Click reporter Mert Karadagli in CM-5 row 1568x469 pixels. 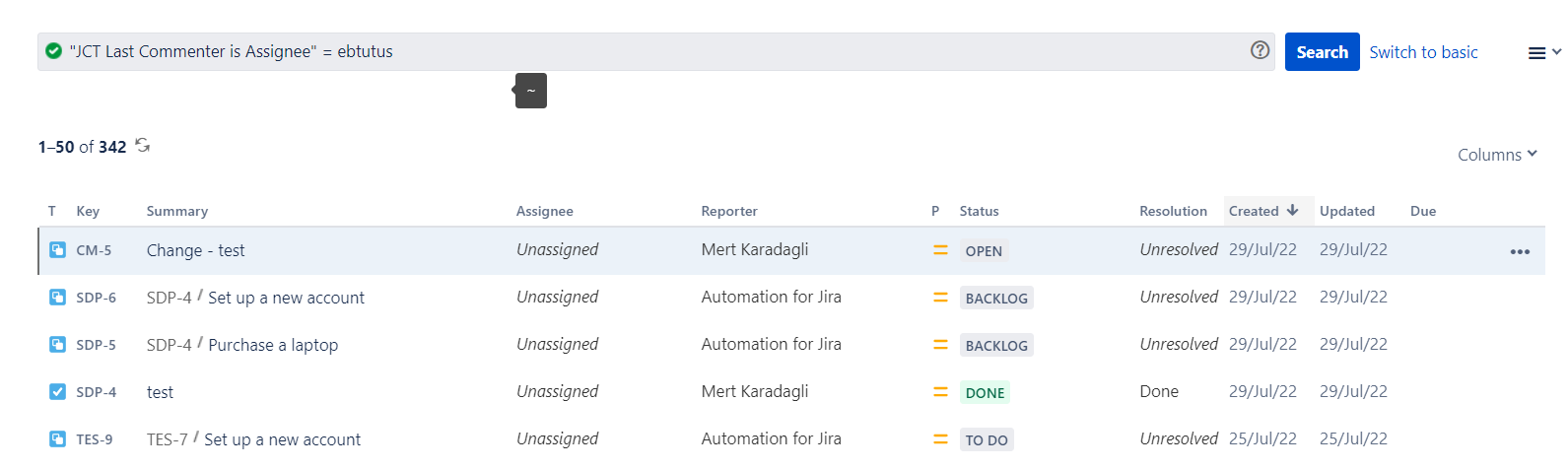click(754, 249)
